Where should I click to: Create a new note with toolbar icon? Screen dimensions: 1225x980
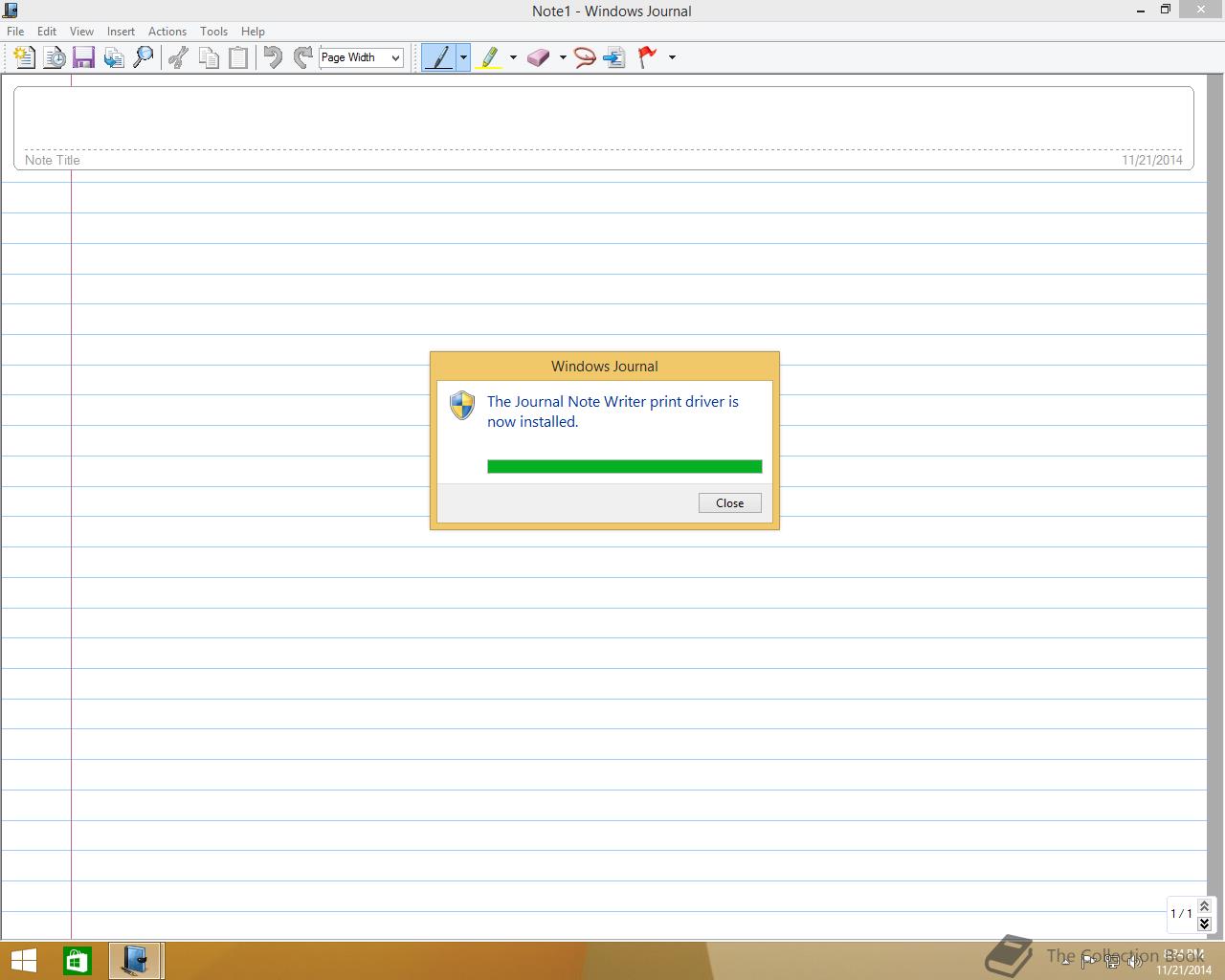25,57
